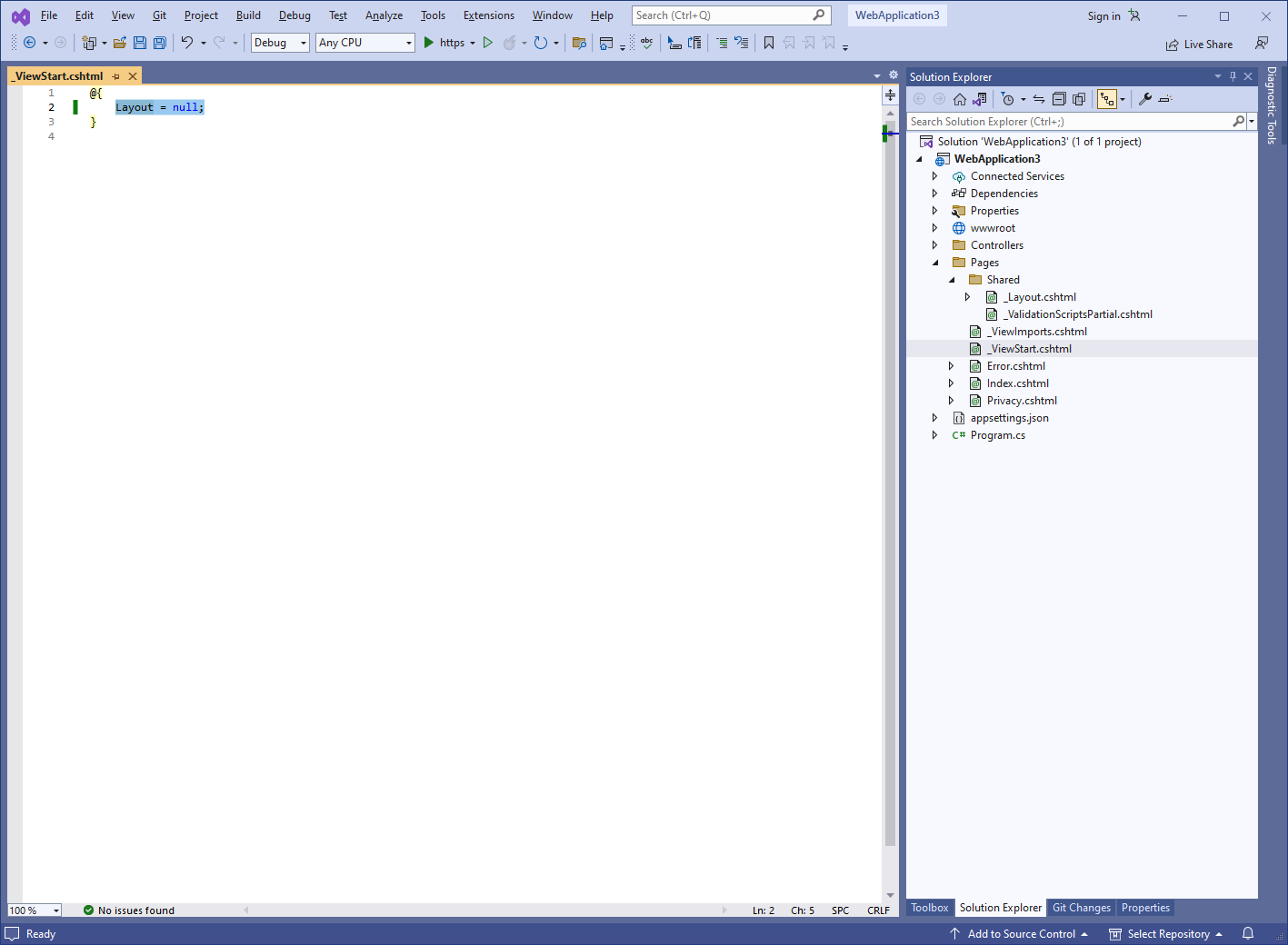Open the Build menu
1288x945 pixels.
(248, 15)
